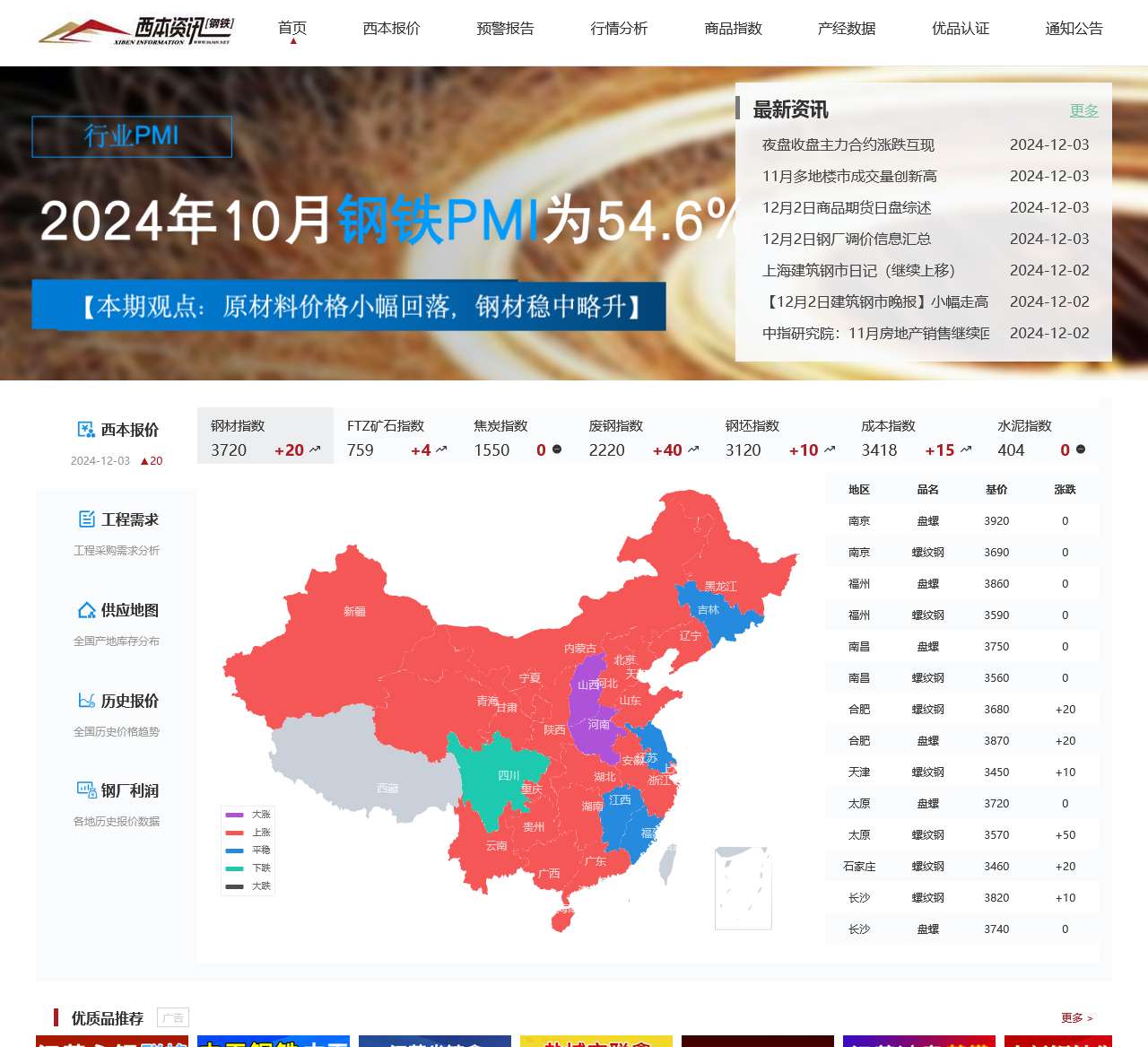Viewport: 1148px width, 1047px height.
Task: Click the PMI banner headline image
Action: click(390, 220)
